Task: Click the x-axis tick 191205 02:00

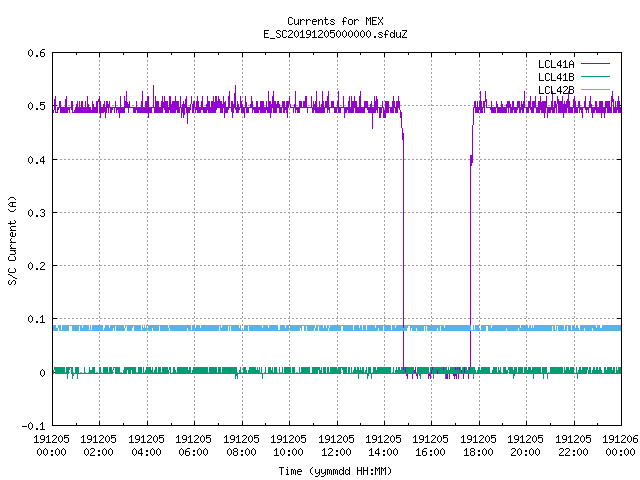Action: pos(98,445)
